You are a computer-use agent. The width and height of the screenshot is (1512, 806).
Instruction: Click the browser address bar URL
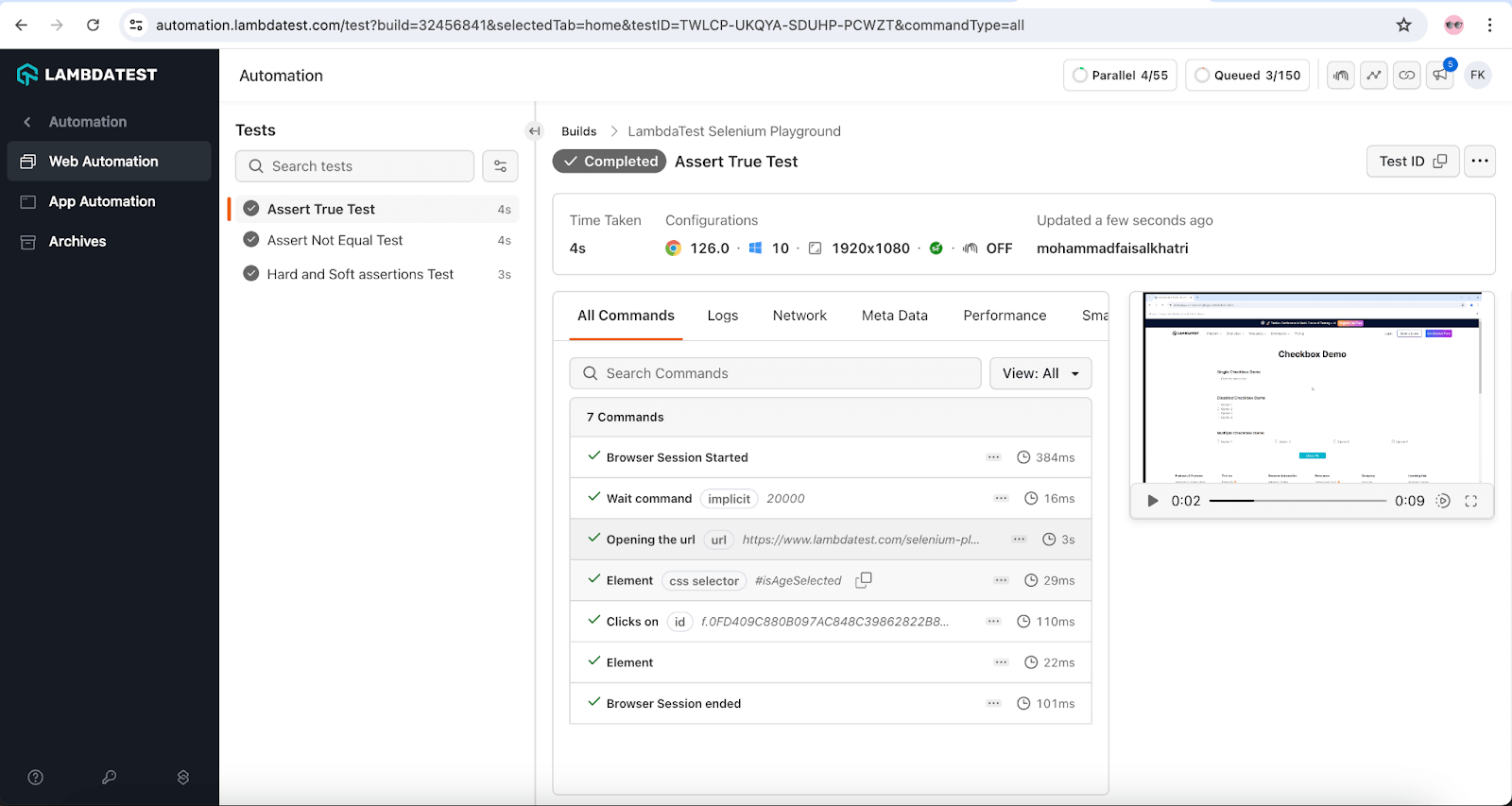(x=590, y=26)
